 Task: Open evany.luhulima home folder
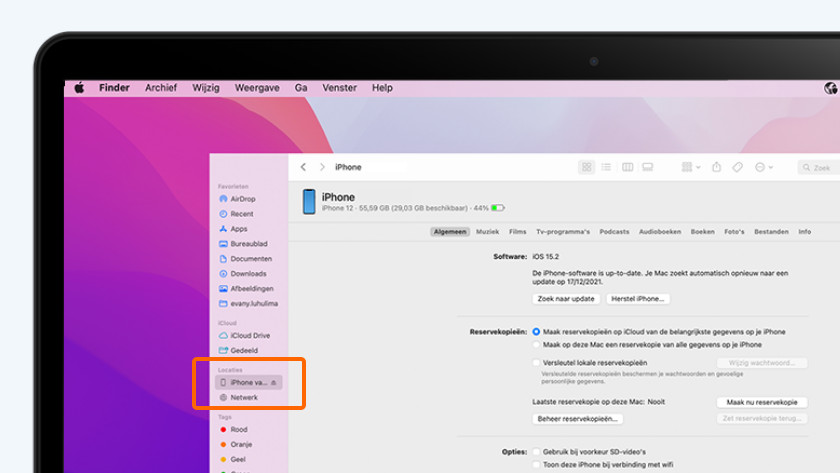click(249, 304)
